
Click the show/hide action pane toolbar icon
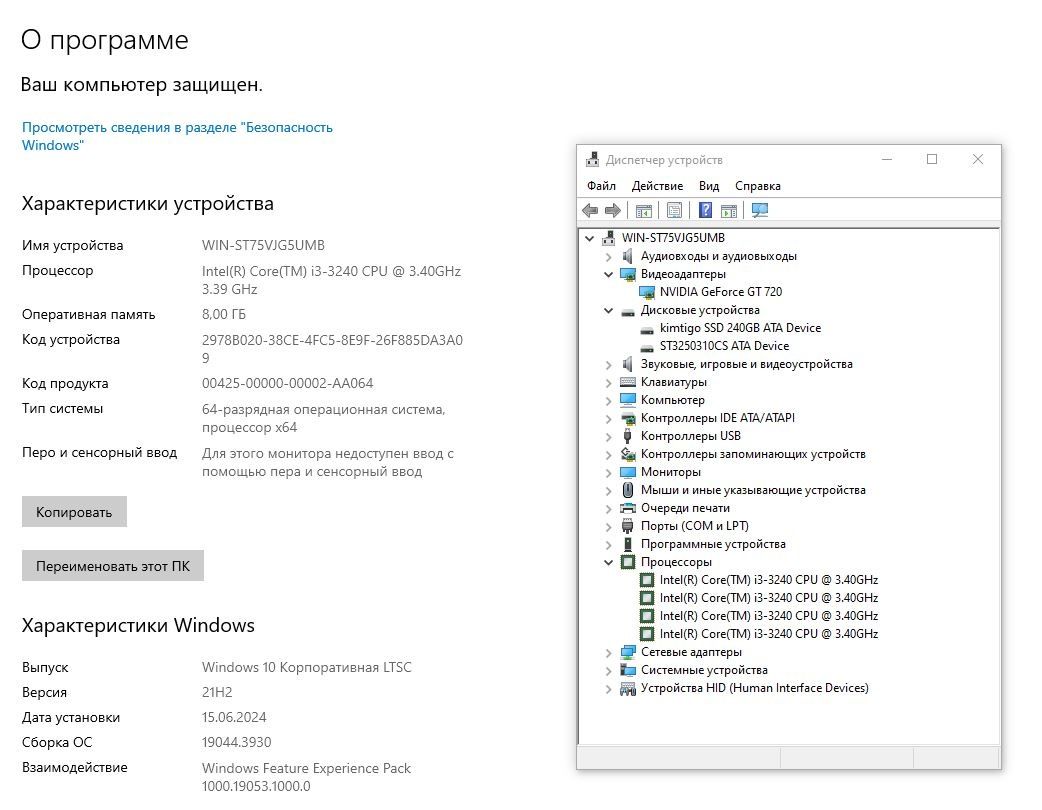click(728, 211)
